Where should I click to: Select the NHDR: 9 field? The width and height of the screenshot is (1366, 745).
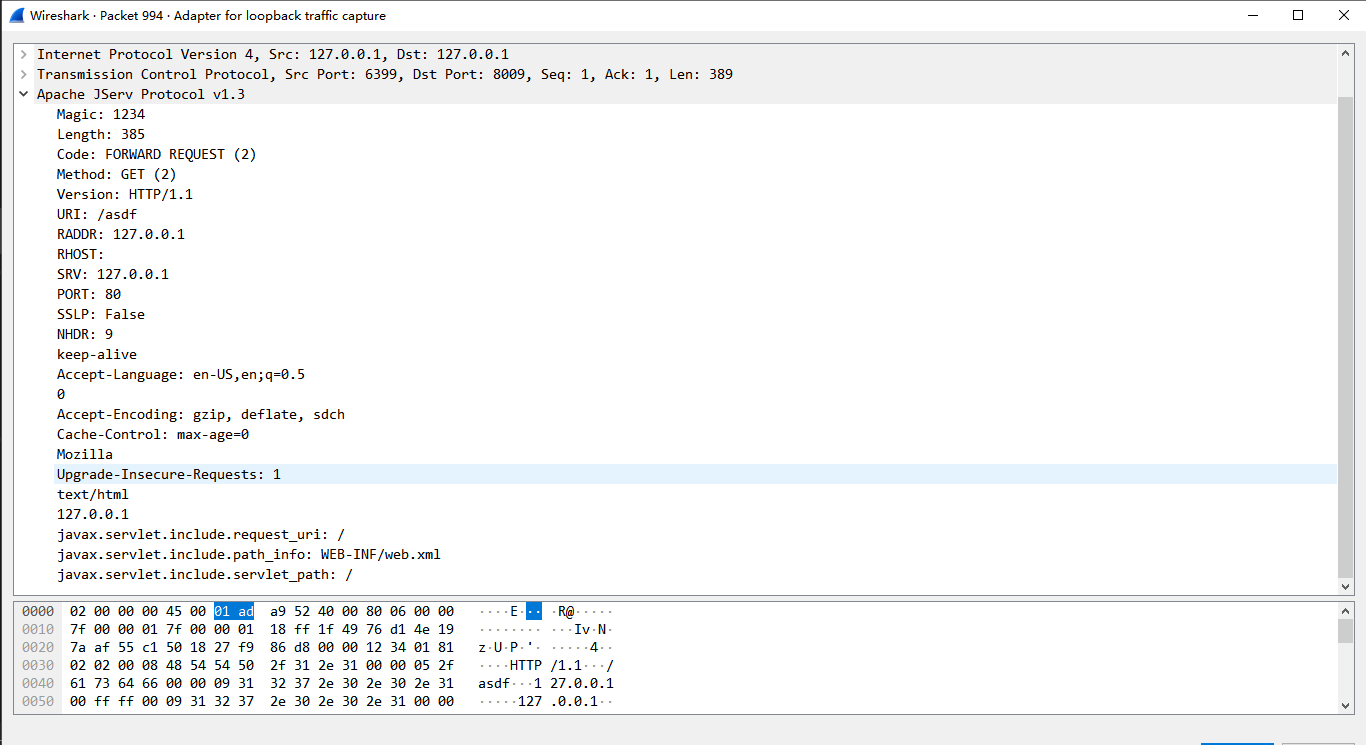pos(85,334)
